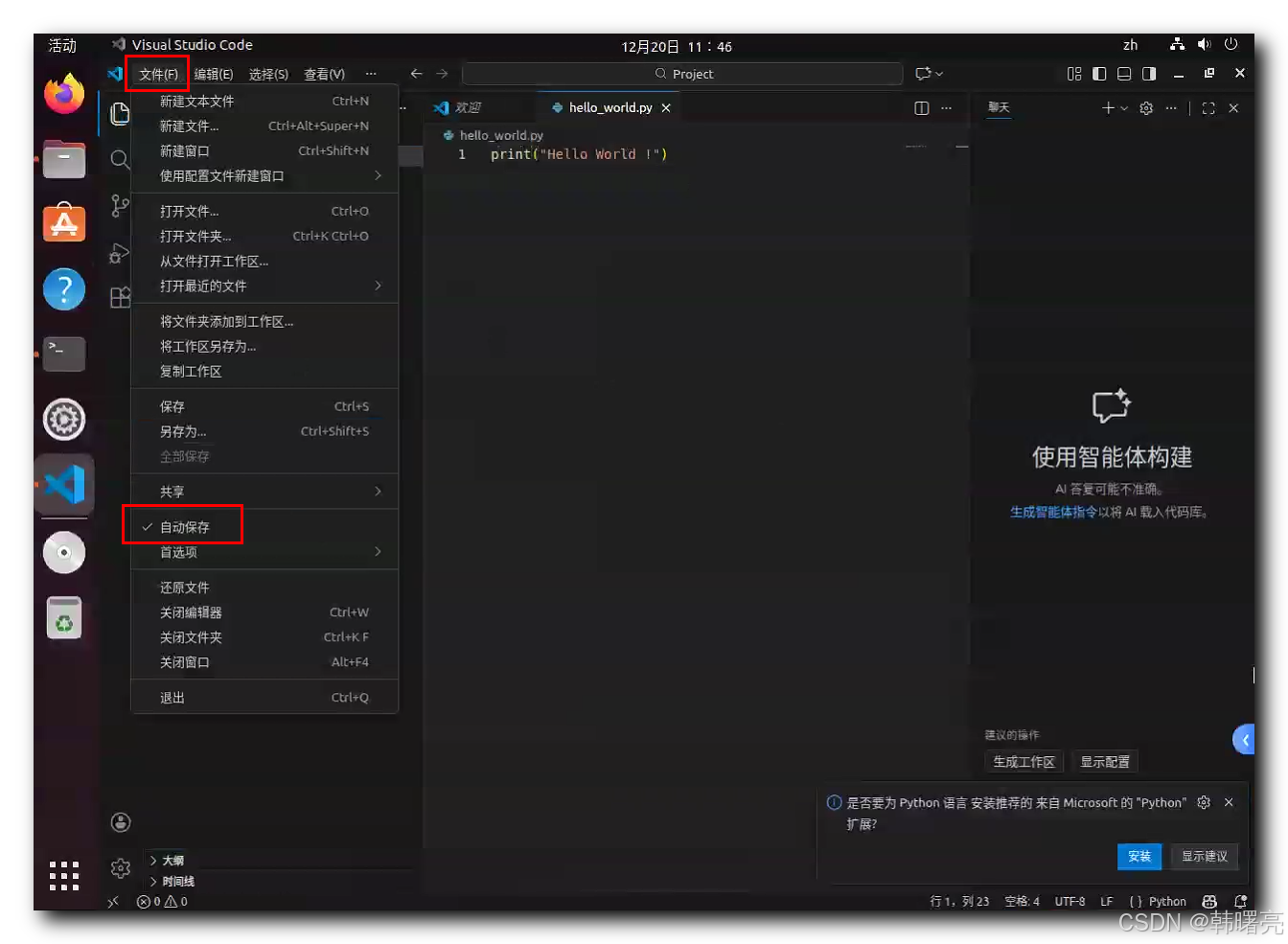This screenshot has height=944, width=1288.
Task: Open the Source Control view
Action: coord(121,206)
